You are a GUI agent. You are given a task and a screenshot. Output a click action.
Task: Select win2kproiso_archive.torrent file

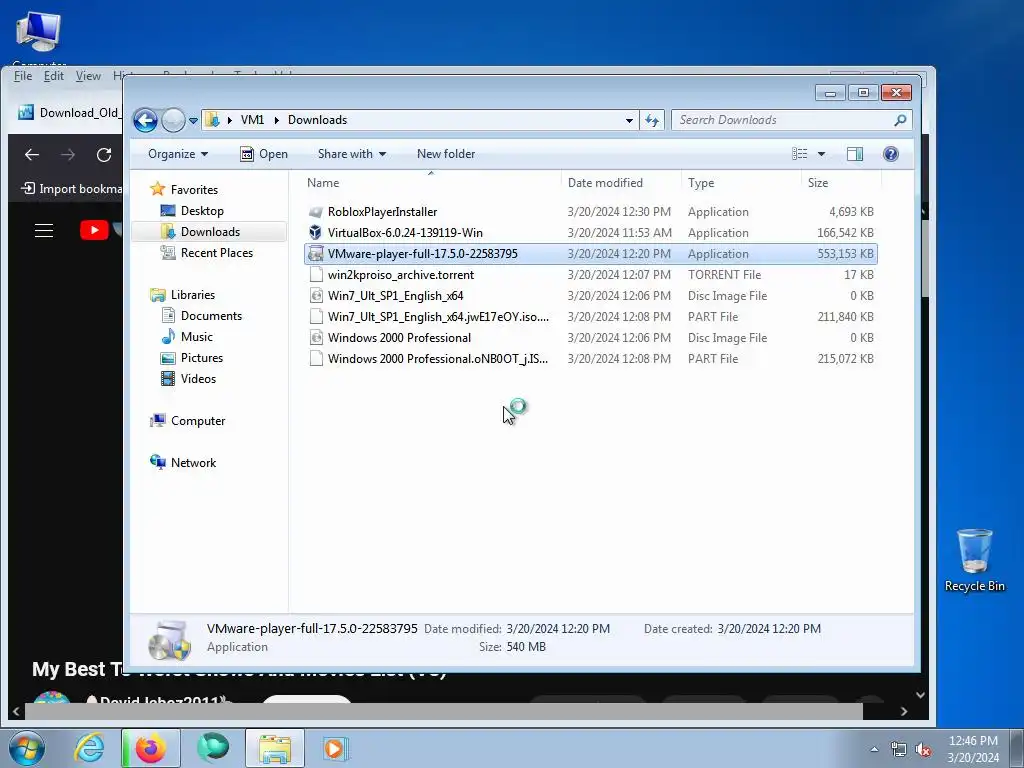[591, 275]
